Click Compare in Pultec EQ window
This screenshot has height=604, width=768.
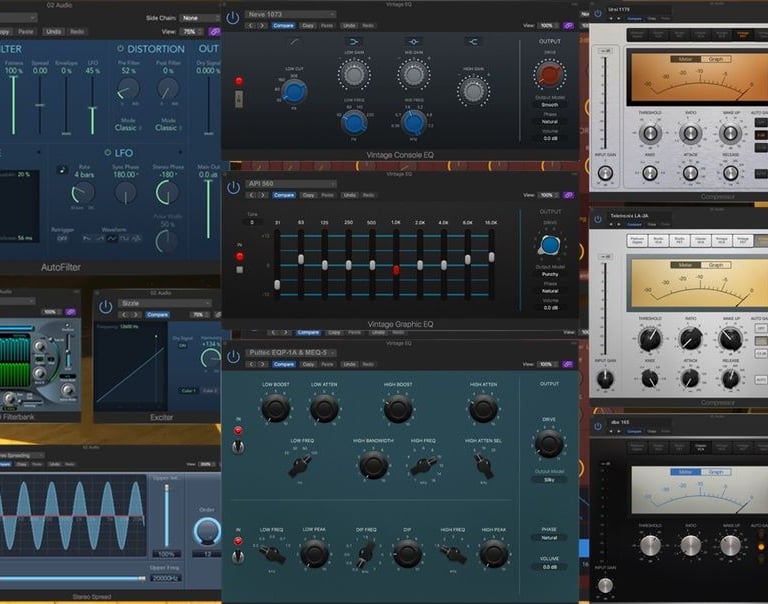point(283,364)
